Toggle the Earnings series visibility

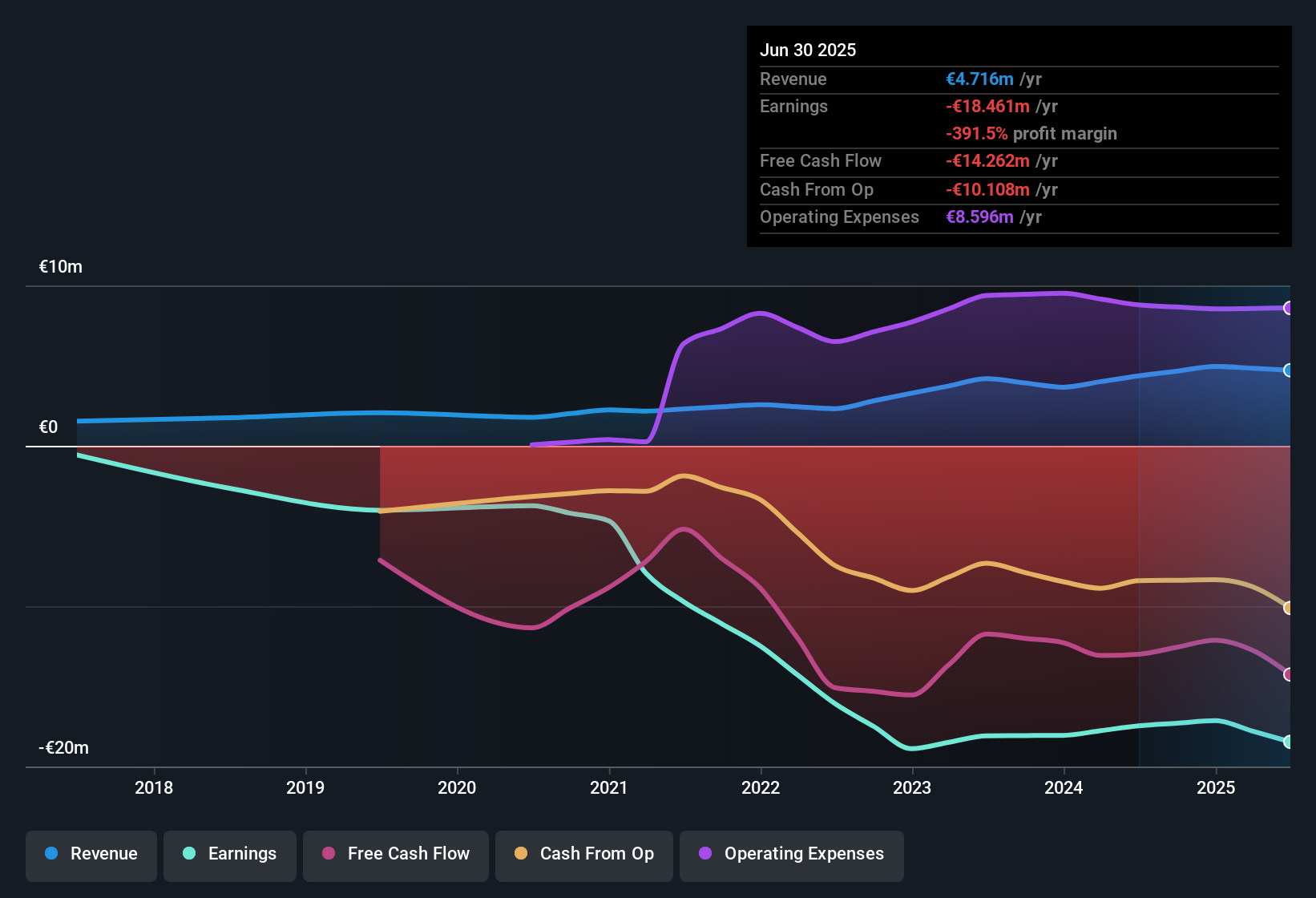tap(229, 854)
